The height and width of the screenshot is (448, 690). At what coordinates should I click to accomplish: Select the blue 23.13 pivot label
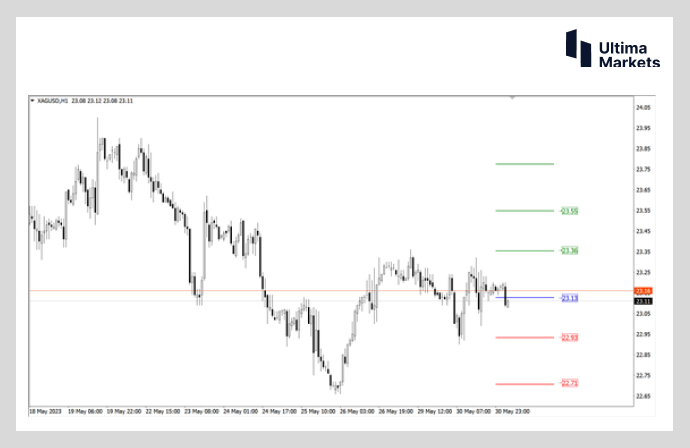(x=569, y=298)
